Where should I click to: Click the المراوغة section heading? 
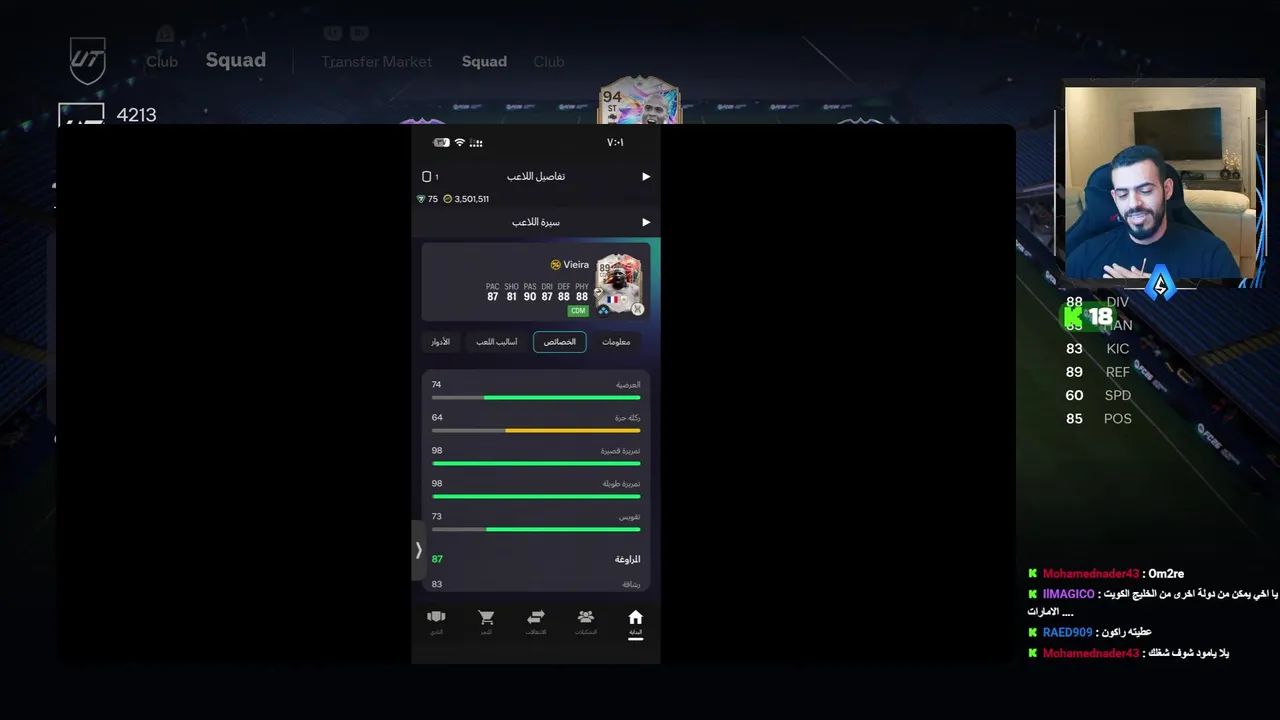[x=627, y=559]
